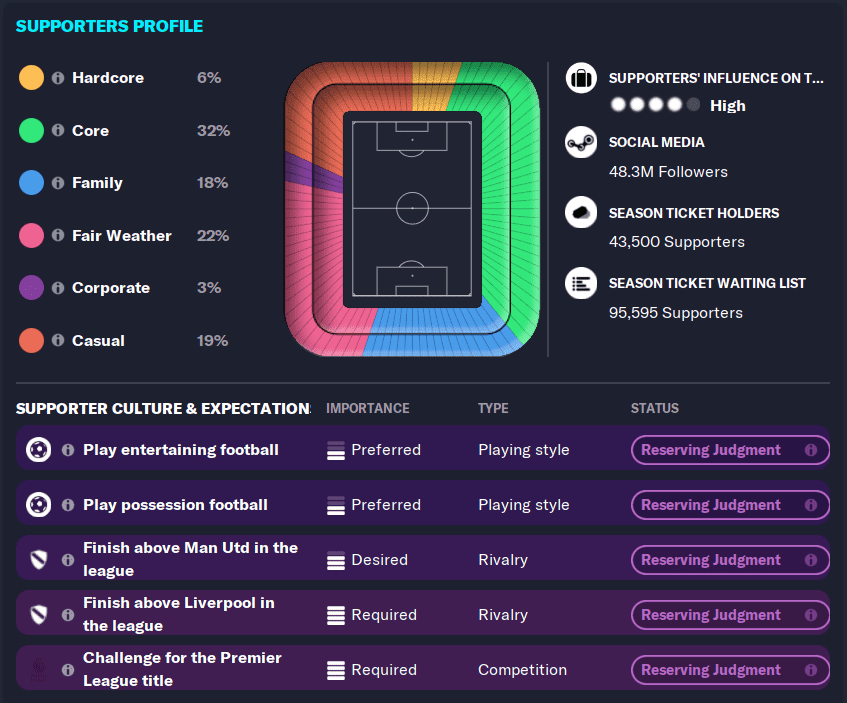This screenshot has width=847, height=703.
Task: Click the stadium pitch diagram center
Action: coord(412,208)
